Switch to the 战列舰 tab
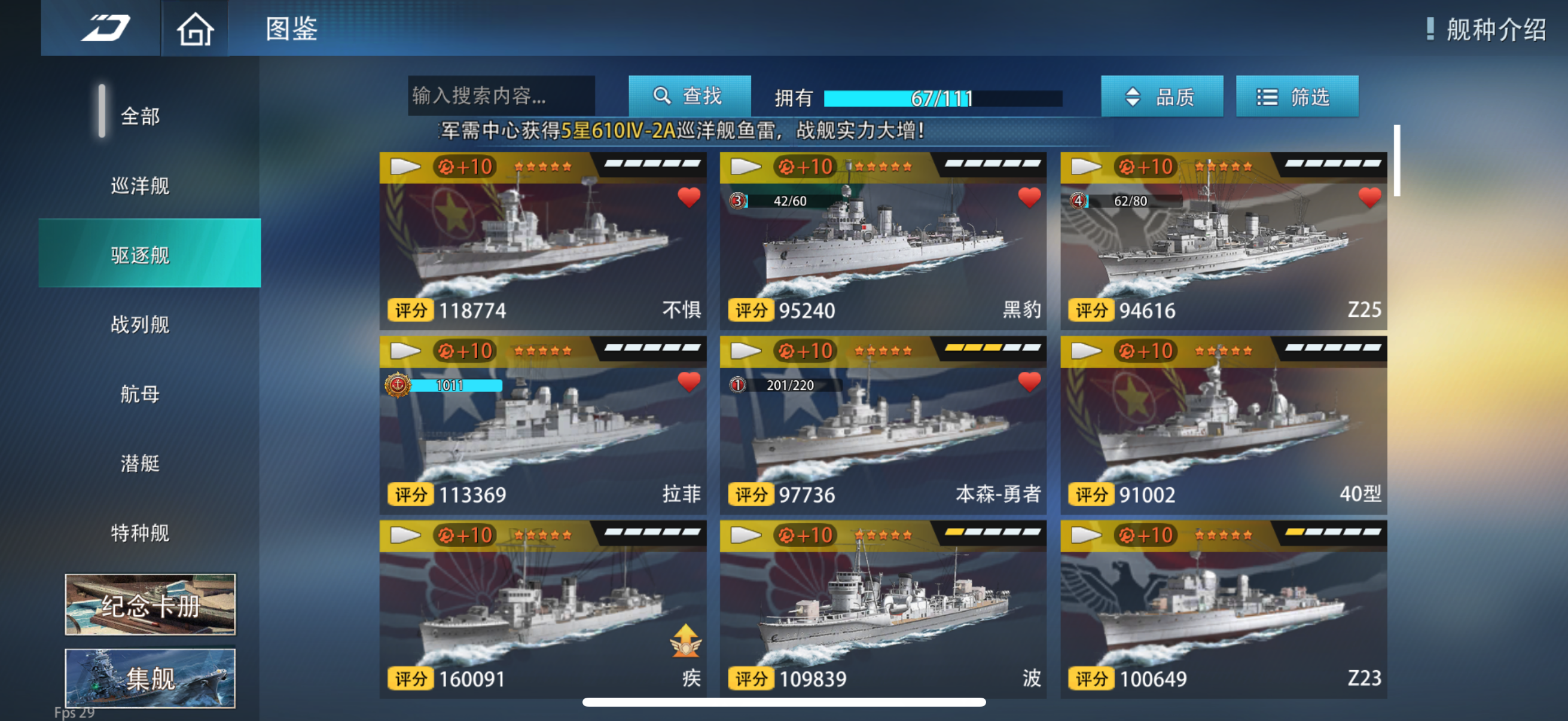The image size is (1568, 721). [141, 325]
